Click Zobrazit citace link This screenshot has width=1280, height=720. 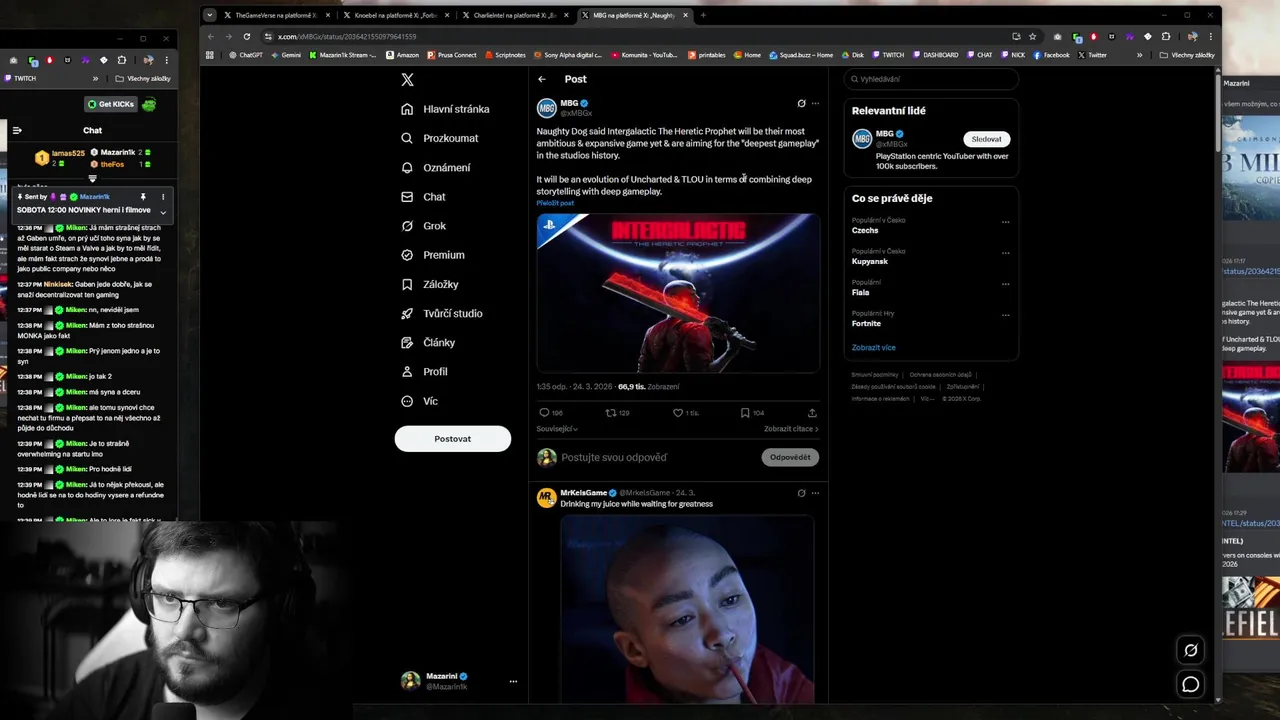pos(791,429)
